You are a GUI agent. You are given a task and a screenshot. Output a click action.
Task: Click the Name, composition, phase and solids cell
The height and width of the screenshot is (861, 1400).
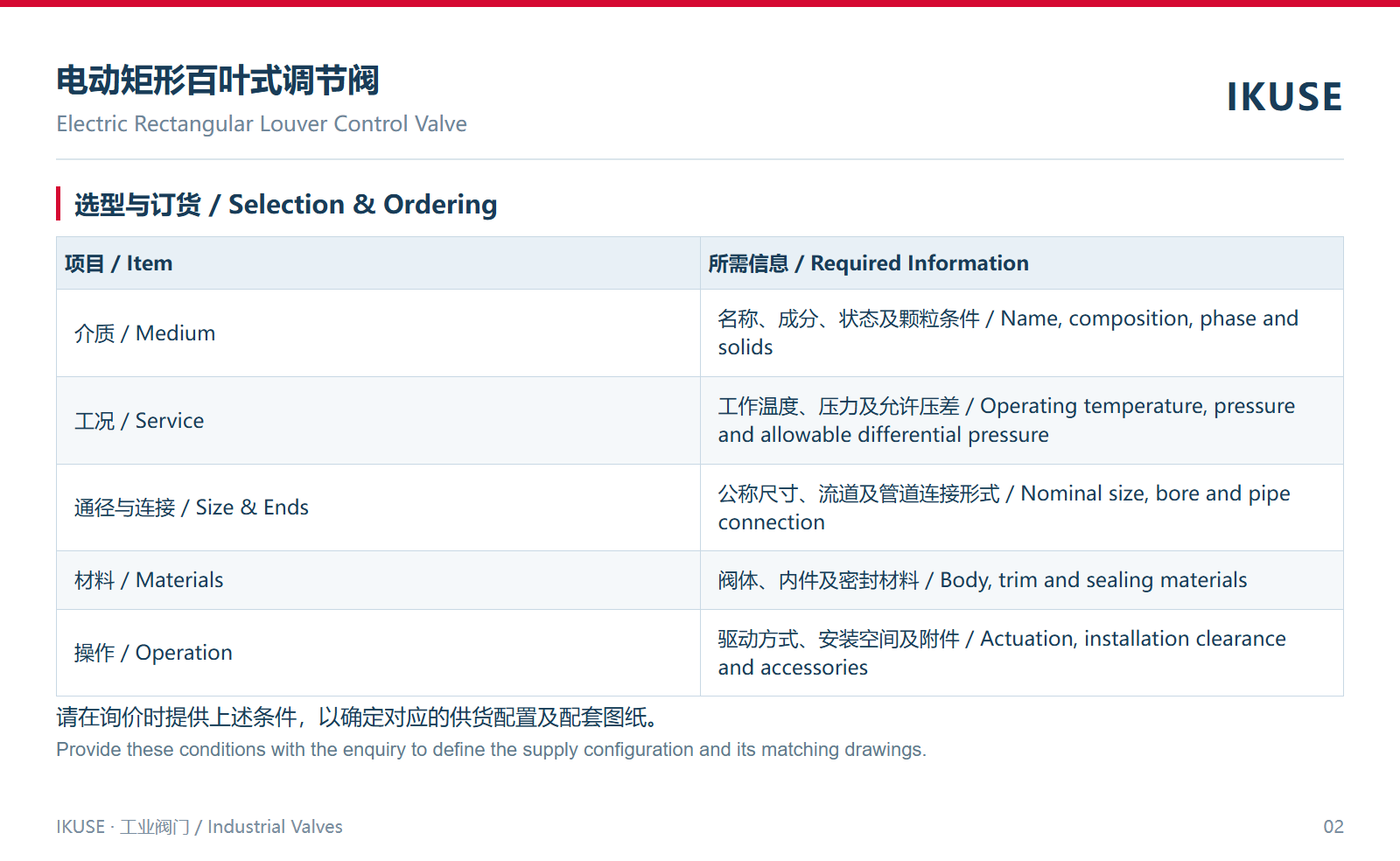click(x=1022, y=333)
